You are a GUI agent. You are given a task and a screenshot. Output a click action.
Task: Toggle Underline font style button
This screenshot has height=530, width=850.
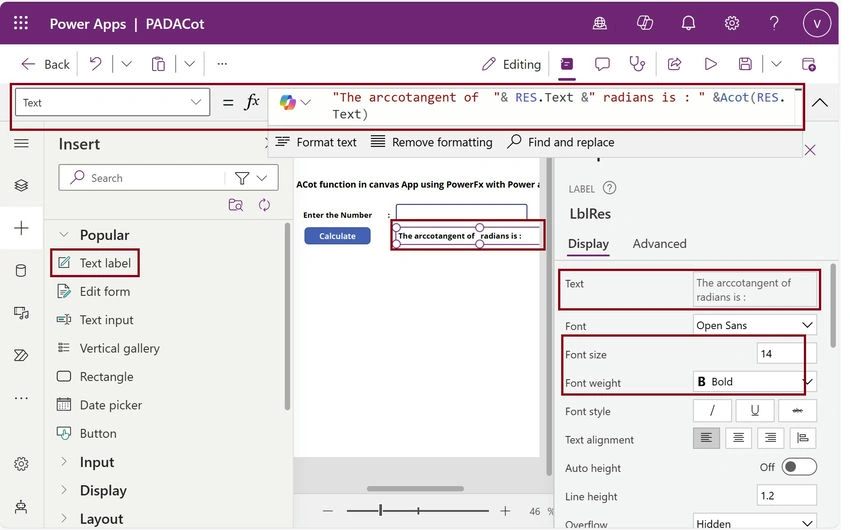click(x=755, y=411)
